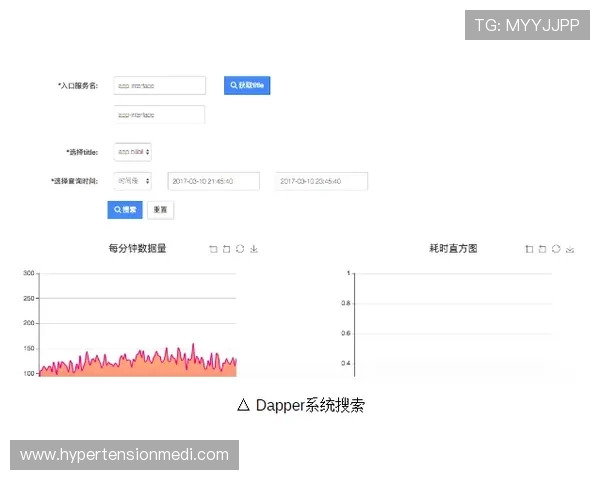Click zoom reset icon on 每分钟数据量 chart

(227, 249)
